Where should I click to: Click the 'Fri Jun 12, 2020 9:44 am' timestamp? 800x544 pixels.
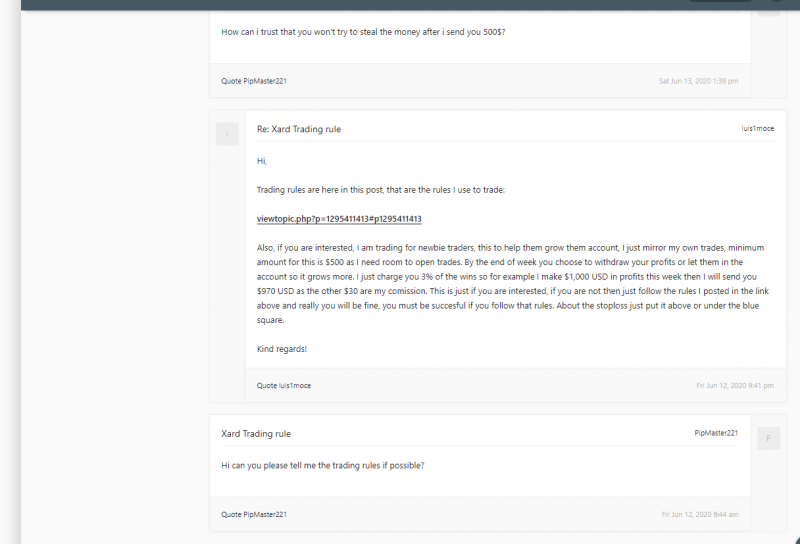pyautogui.click(x=699, y=514)
